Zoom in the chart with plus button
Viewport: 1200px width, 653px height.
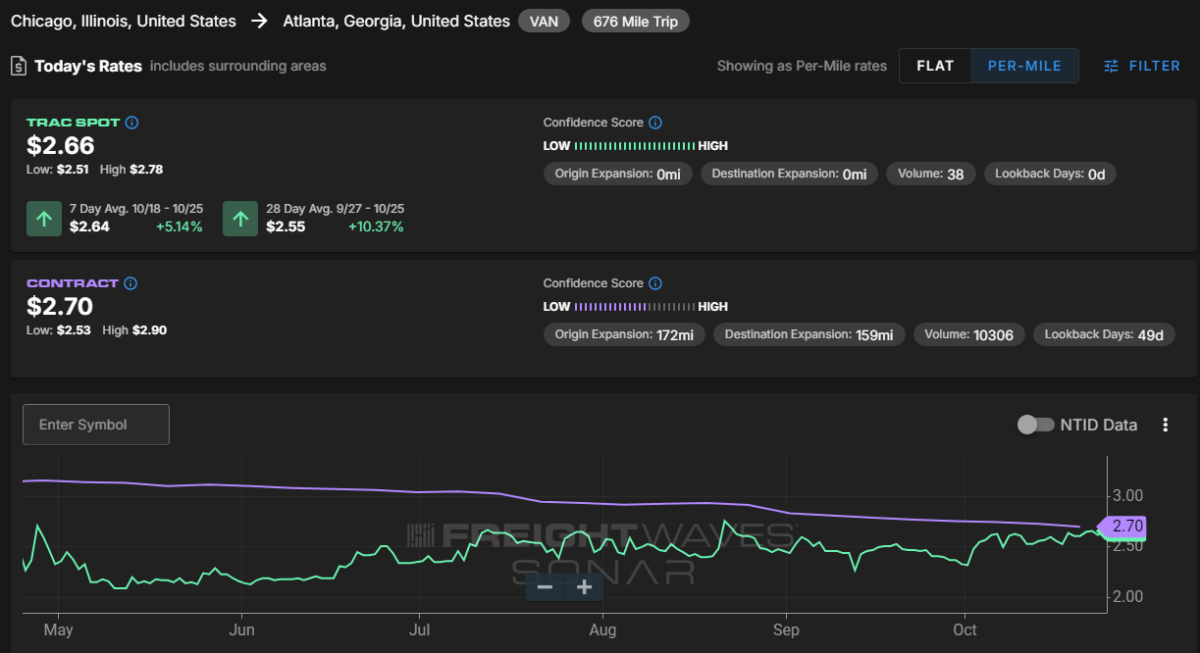(584, 587)
